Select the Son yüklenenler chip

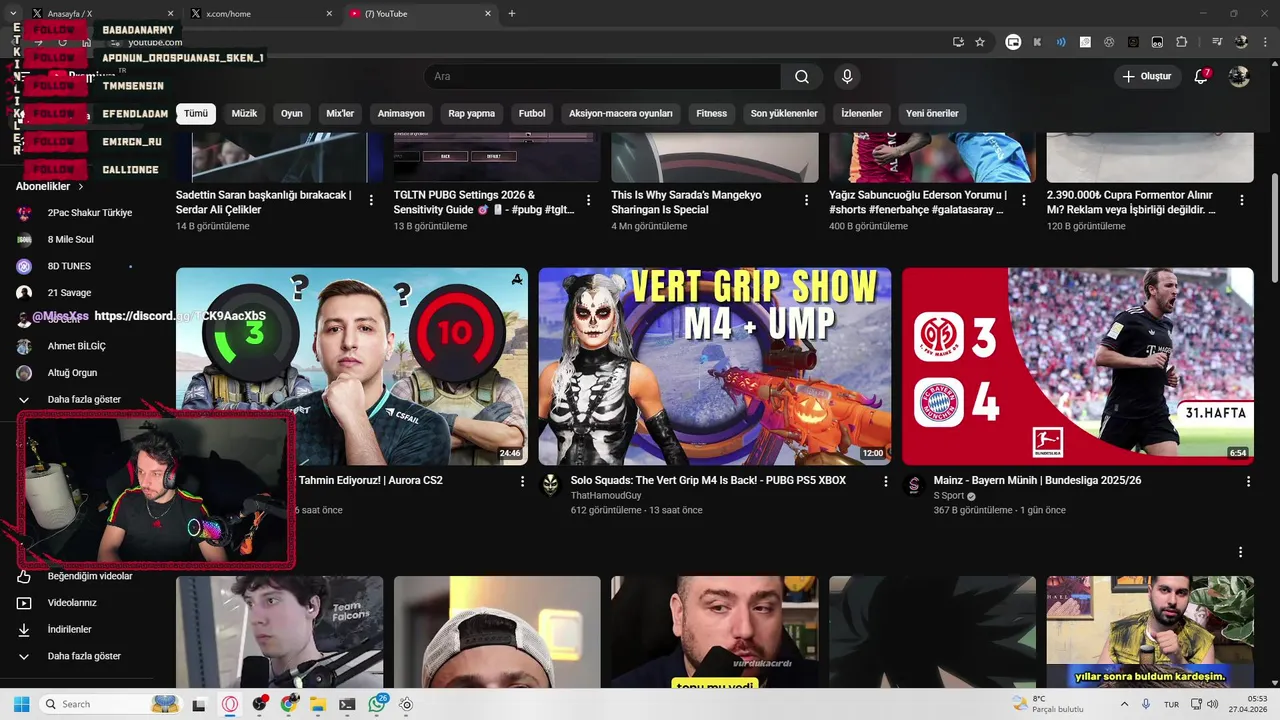(784, 114)
